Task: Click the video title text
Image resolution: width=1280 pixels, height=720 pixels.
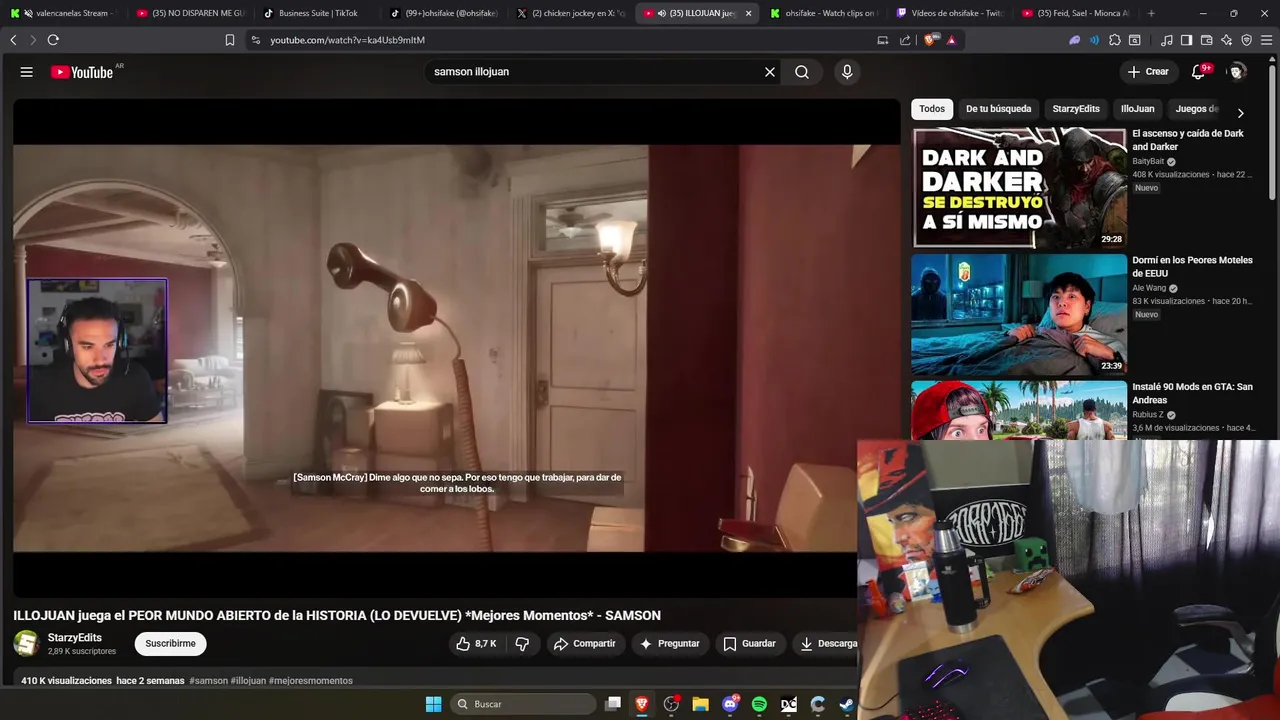Action: pyautogui.click(x=337, y=616)
